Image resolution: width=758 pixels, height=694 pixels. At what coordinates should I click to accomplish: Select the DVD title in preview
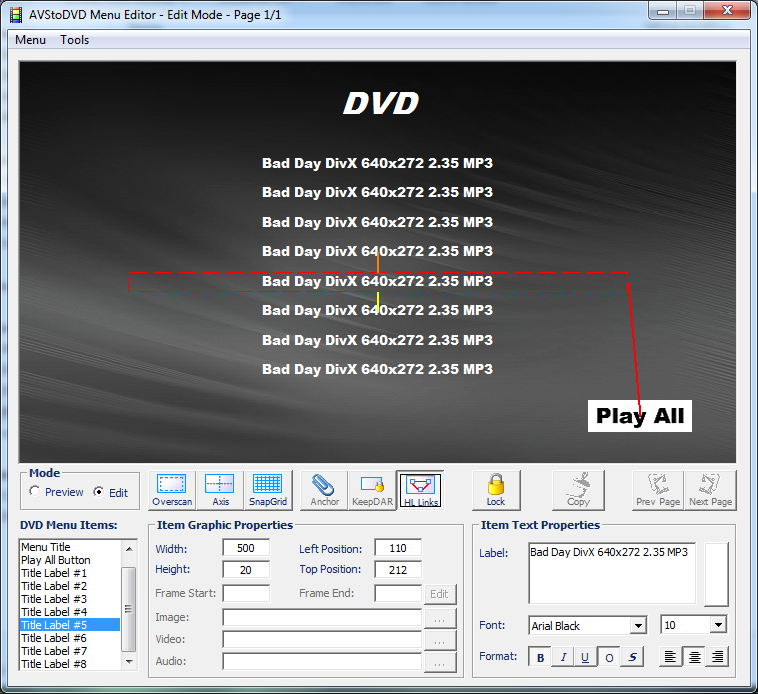(381, 103)
